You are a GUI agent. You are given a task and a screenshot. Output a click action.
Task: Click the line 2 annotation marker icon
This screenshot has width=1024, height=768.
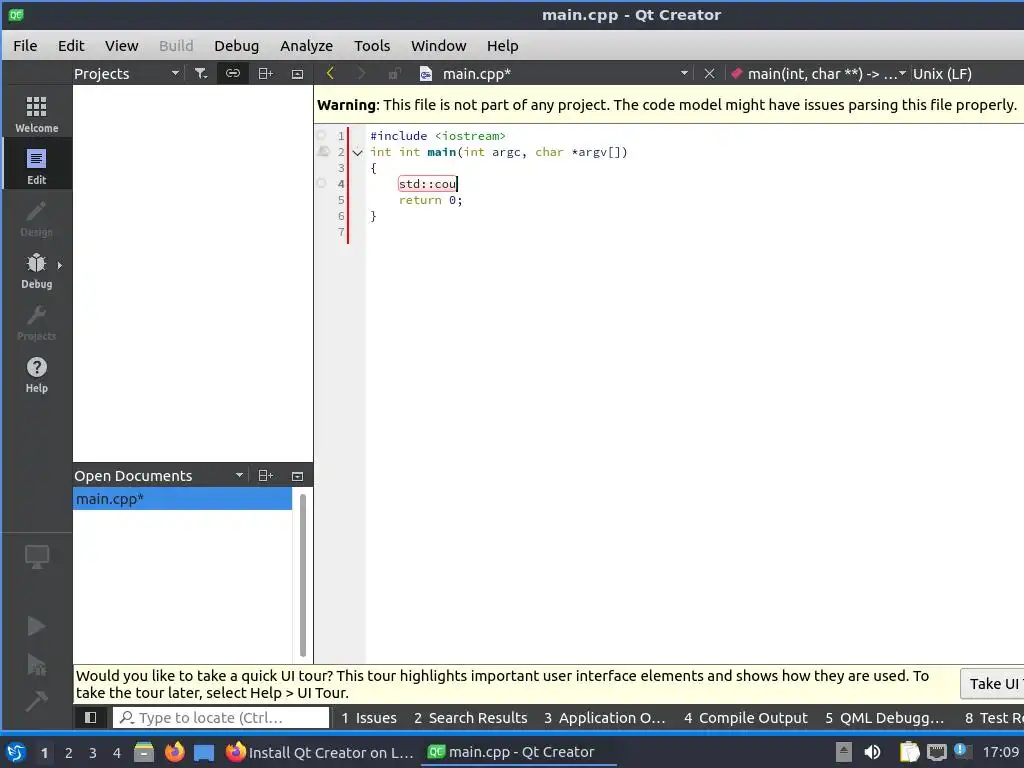(323, 152)
